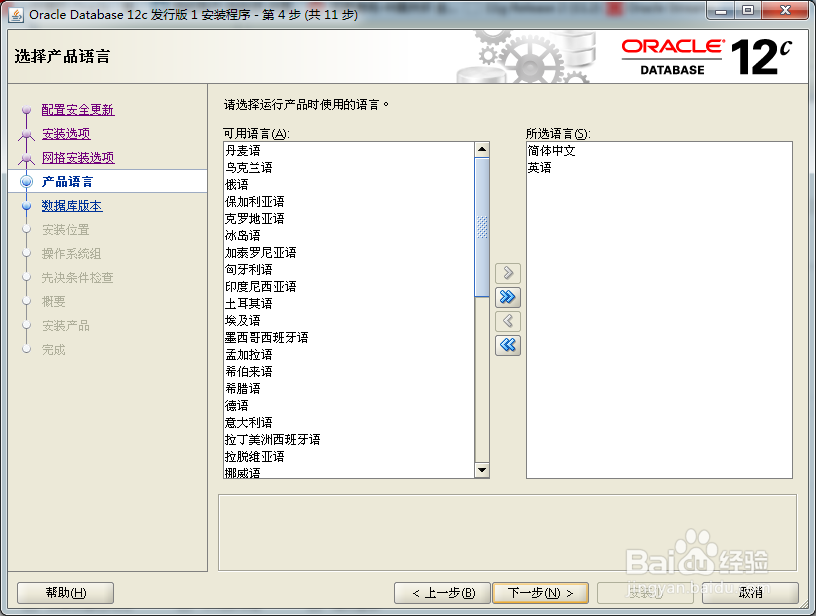Select 英语 in the selected languages list
The height and width of the screenshot is (616, 816).
point(540,166)
